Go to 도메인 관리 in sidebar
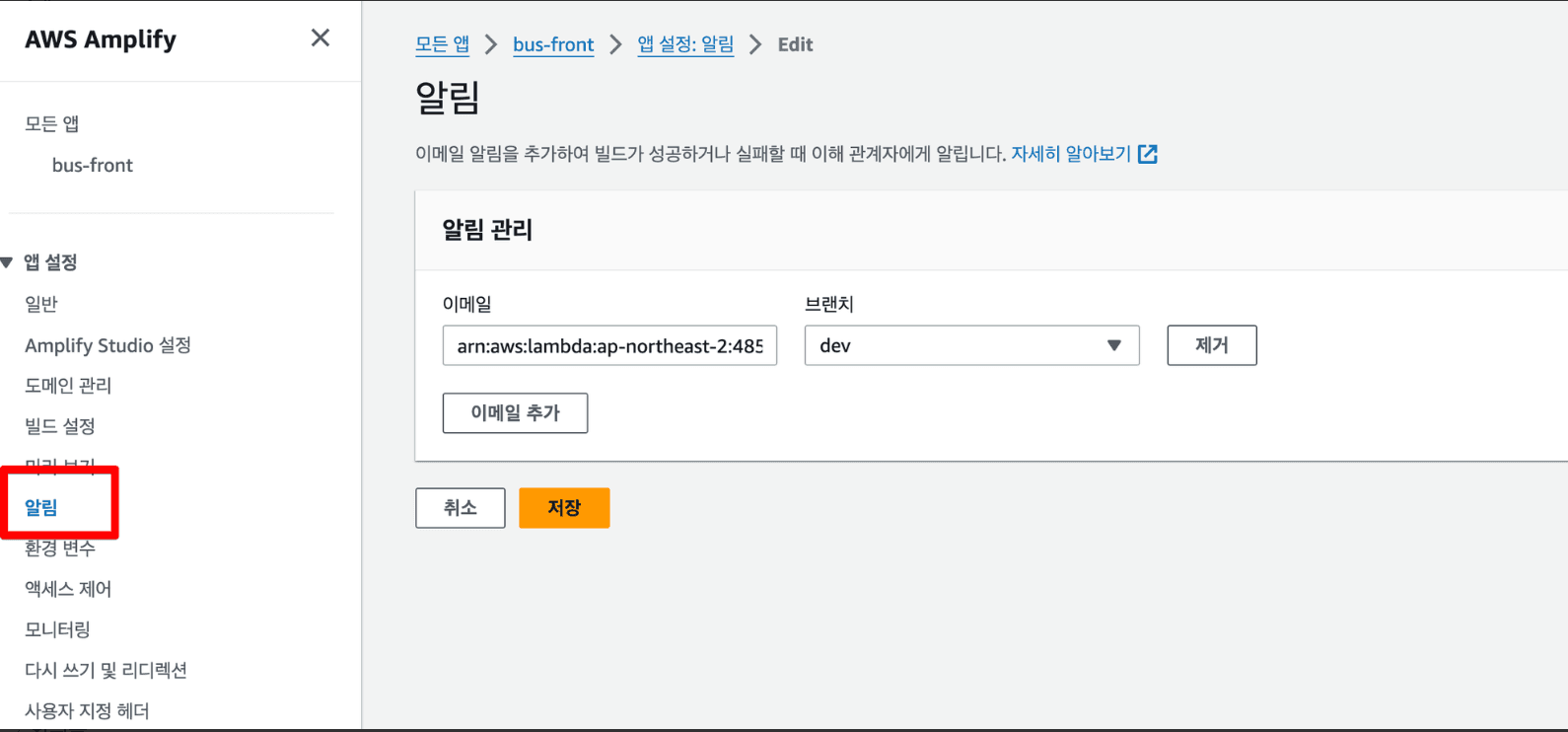Viewport: 1568px width, 732px height. tap(68, 386)
